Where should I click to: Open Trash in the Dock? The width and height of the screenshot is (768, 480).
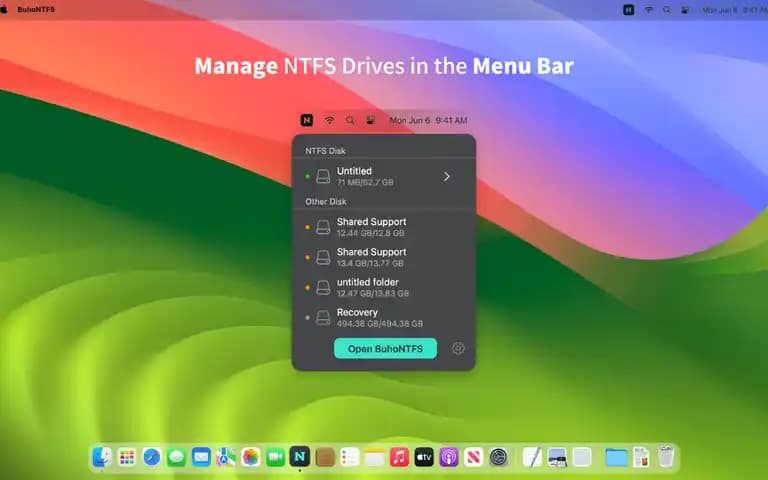tap(666, 456)
